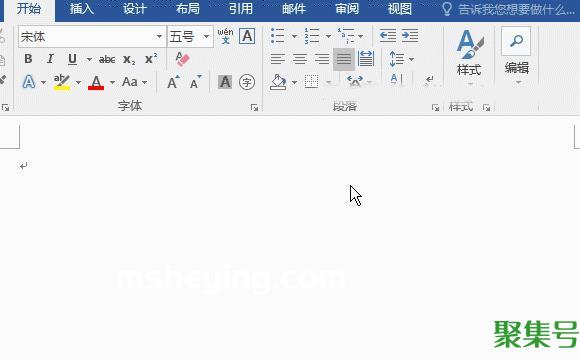
Task: Expand line spacing dropdown arrow
Action: (x=411, y=59)
